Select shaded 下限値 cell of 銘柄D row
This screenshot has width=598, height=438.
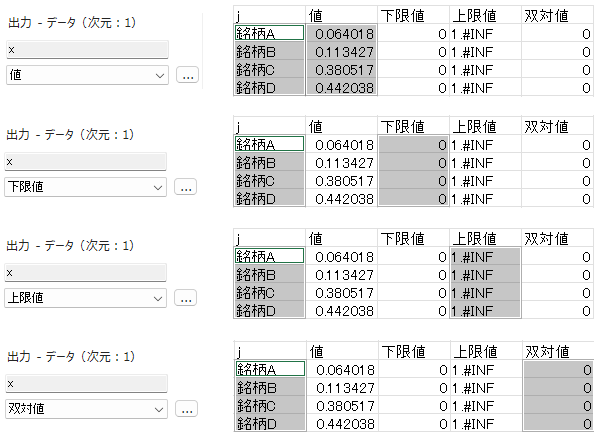pyautogui.click(x=413, y=198)
